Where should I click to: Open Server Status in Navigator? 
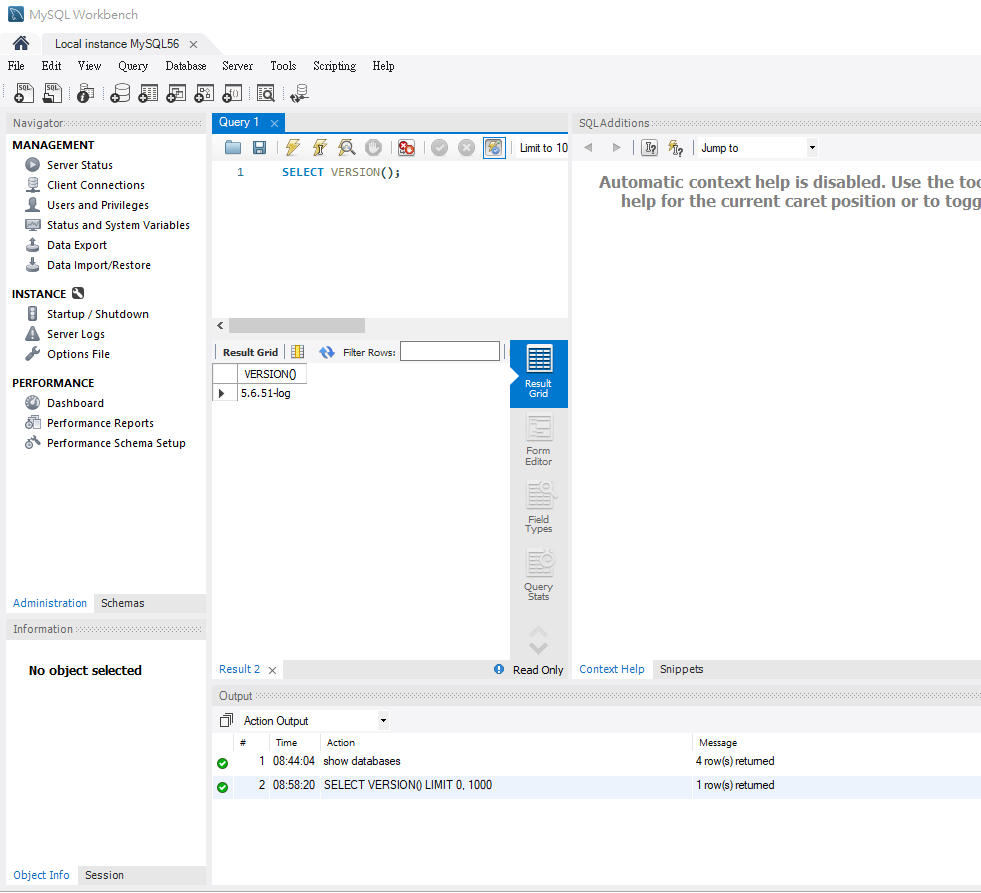pos(80,165)
